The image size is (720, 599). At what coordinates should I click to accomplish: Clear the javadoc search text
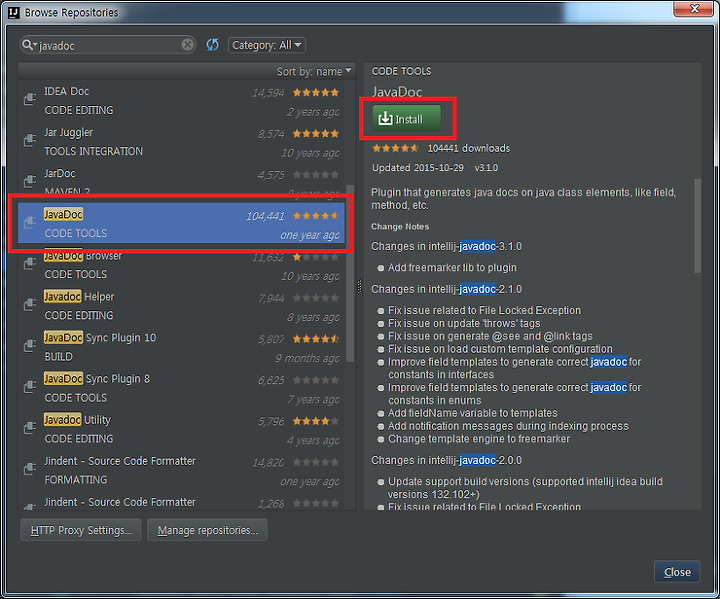(187, 45)
